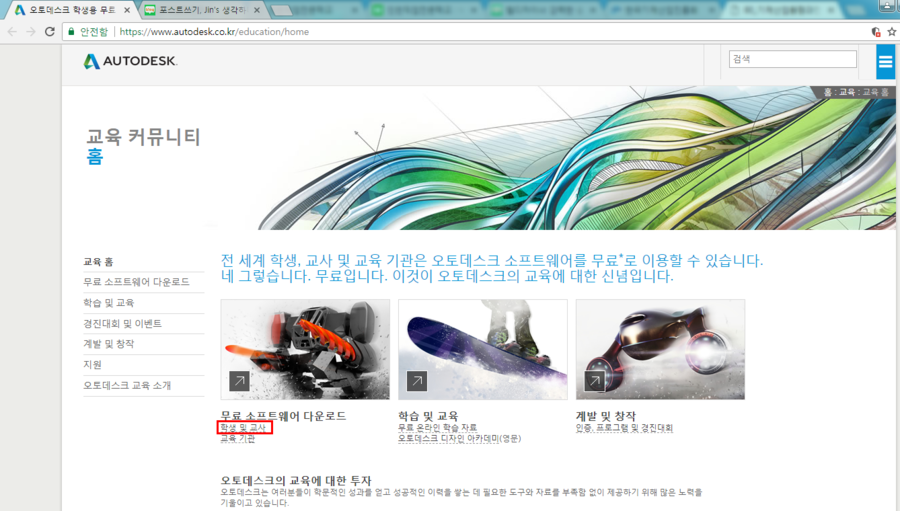Viewport: 900px width, 511px height.
Task: Select 학습 및 교육 in sidebar
Action: coord(108,303)
